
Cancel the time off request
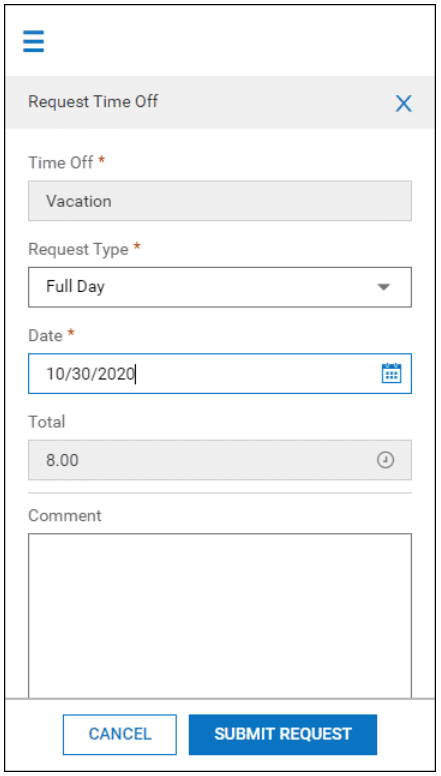tap(120, 734)
